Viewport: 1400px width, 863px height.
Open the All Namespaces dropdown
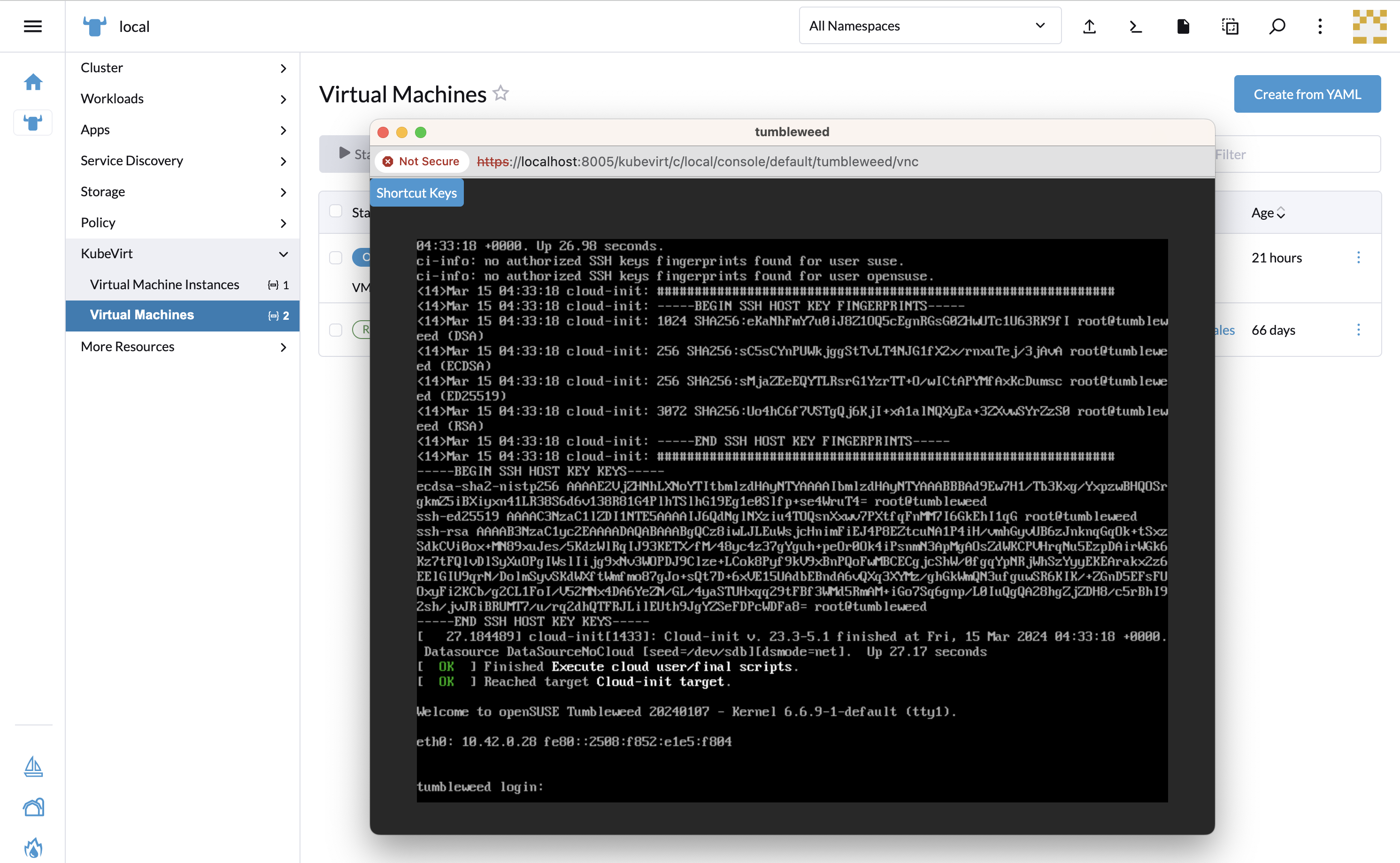[x=929, y=26]
